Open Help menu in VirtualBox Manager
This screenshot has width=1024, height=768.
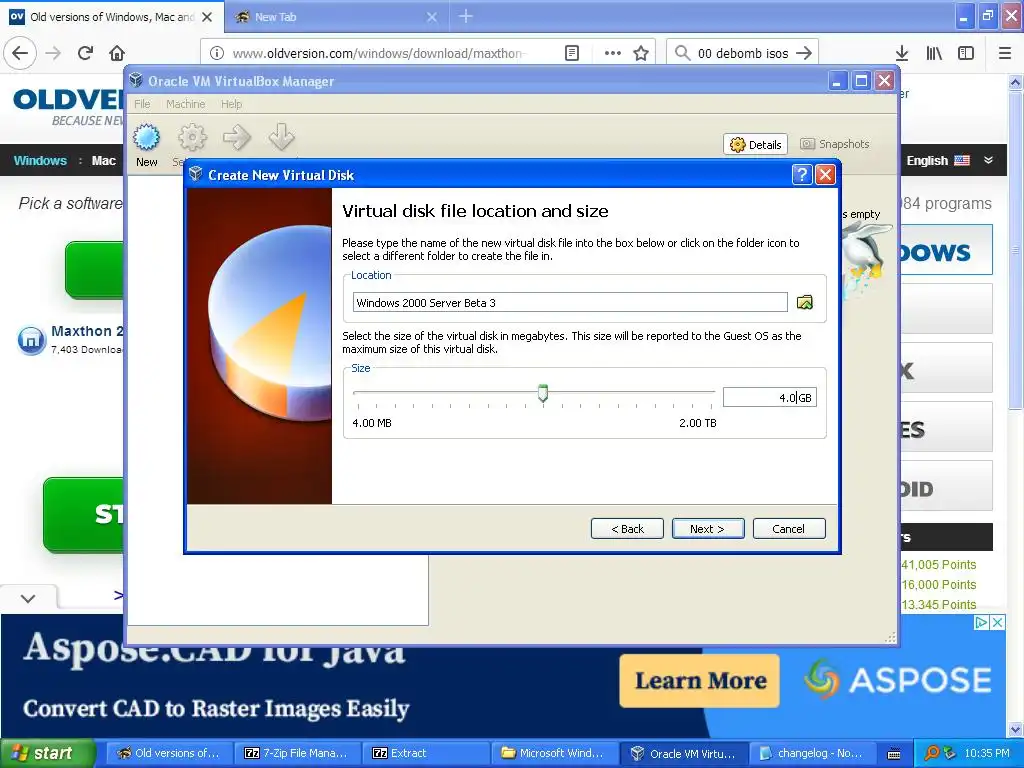231,104
